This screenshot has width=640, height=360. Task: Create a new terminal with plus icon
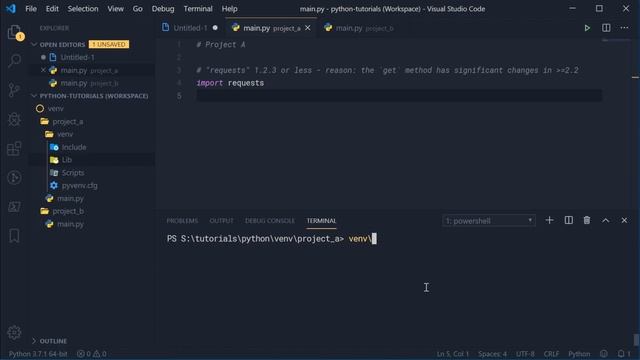(x=549, y=220)
